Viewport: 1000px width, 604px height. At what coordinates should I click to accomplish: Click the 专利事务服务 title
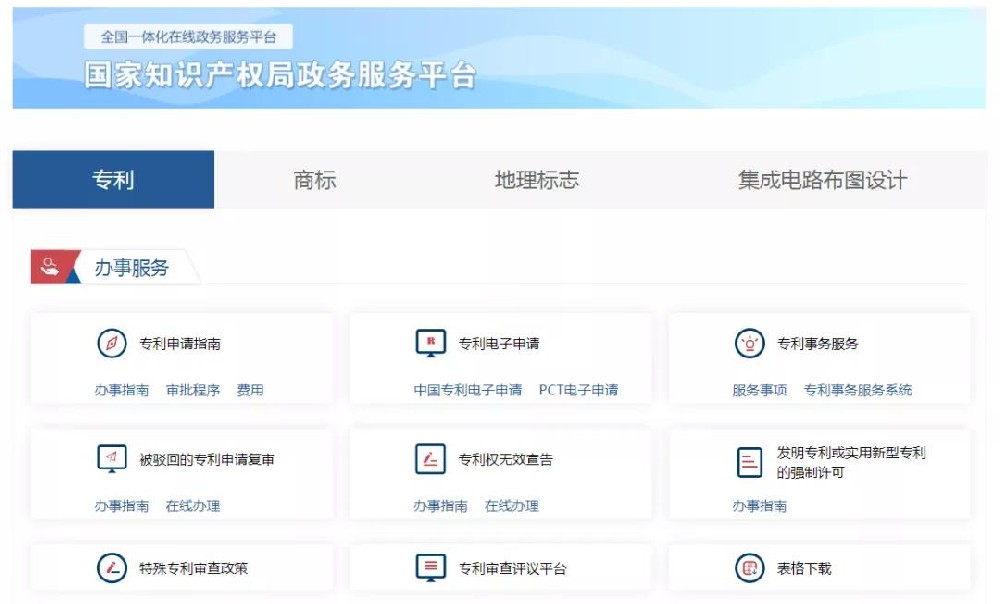click(818, 344)
